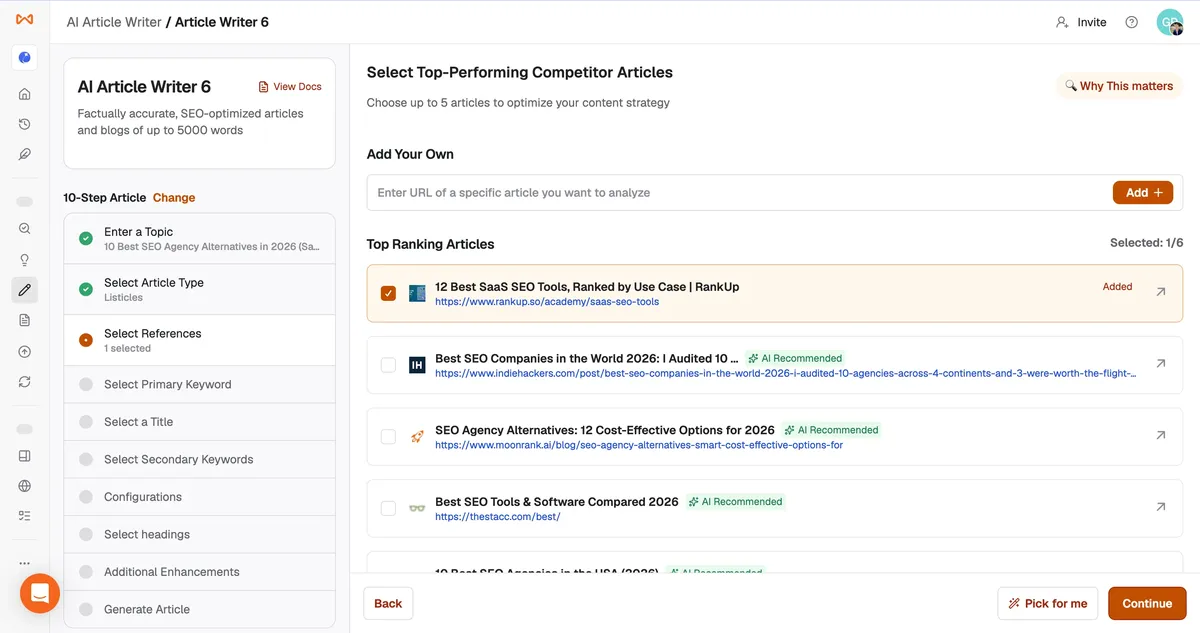Go to Home via sidebar house icon
Image resolution: width=1200 pixels, height=633 pixels.
[25, 94]
